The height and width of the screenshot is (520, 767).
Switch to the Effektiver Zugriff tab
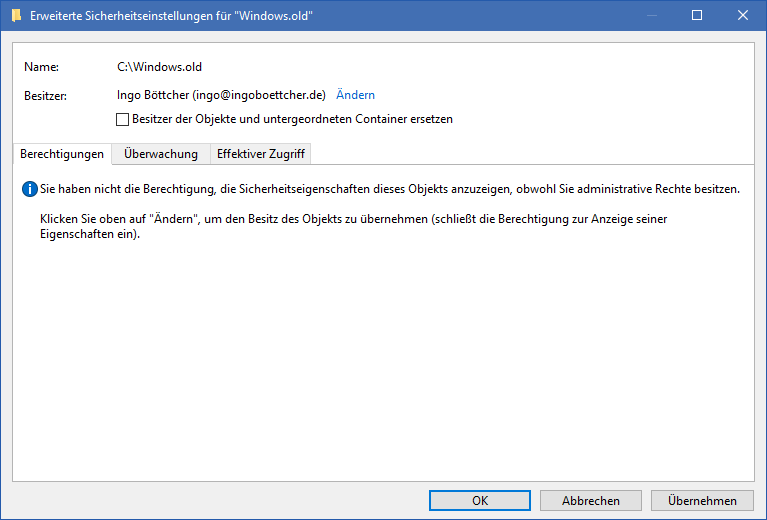pyautogui.click(x=261, y=154)
